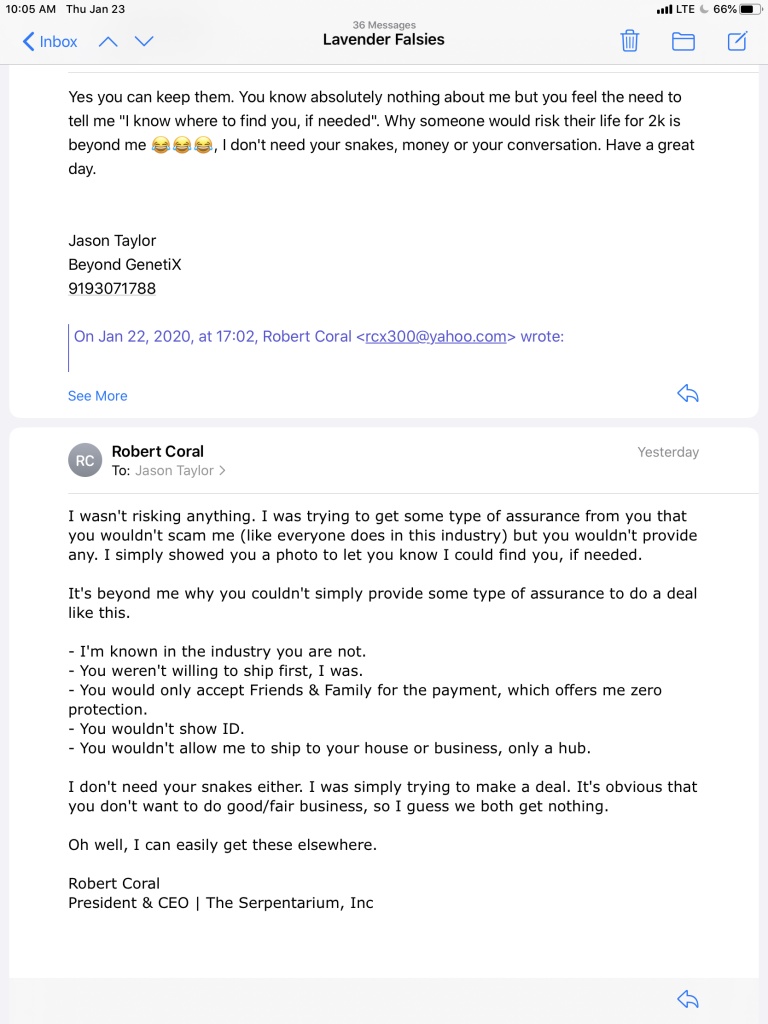Screen dimensions: 768x1024
Task: Go to next message with down arrow
Action: point(144,42)
